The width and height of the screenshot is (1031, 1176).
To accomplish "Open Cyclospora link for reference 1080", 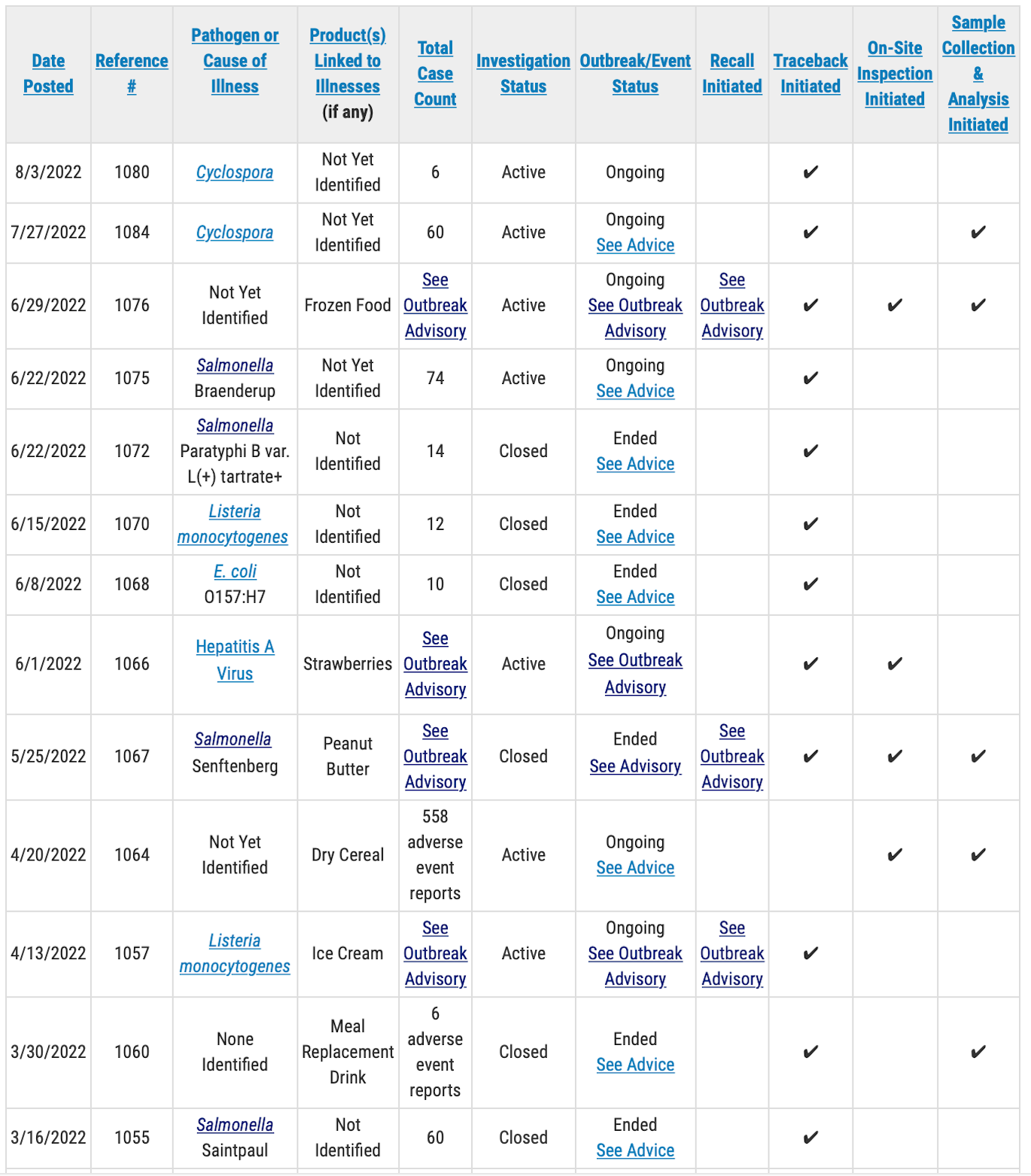I will [x=235, y=172].
